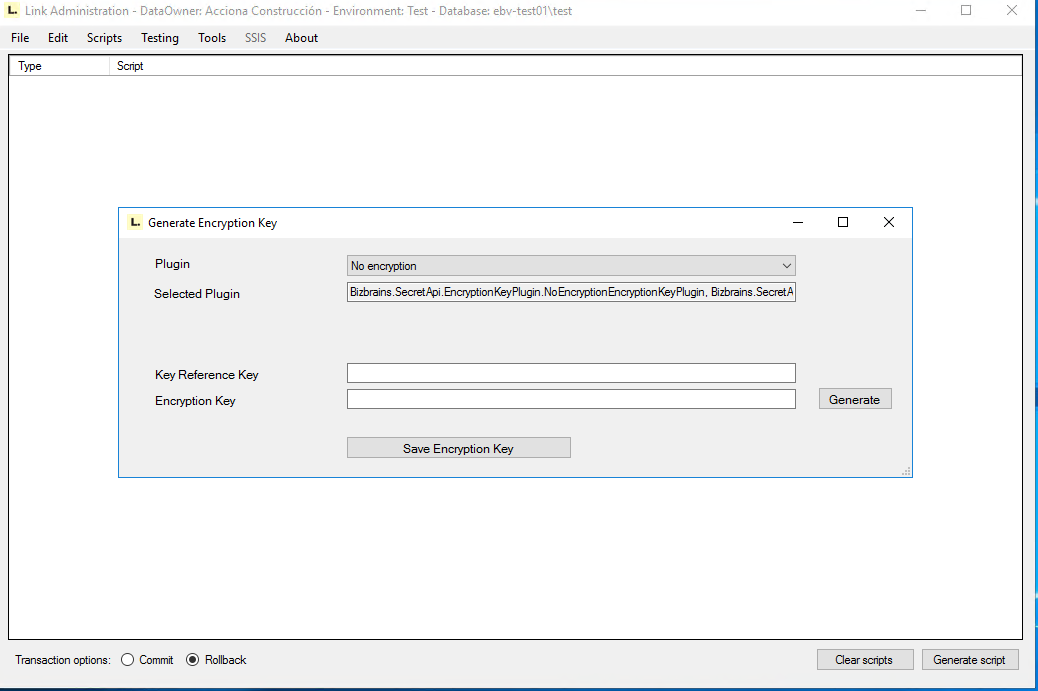Click the Clear scripts button
1038x691 pixels.
click(864, 660)
